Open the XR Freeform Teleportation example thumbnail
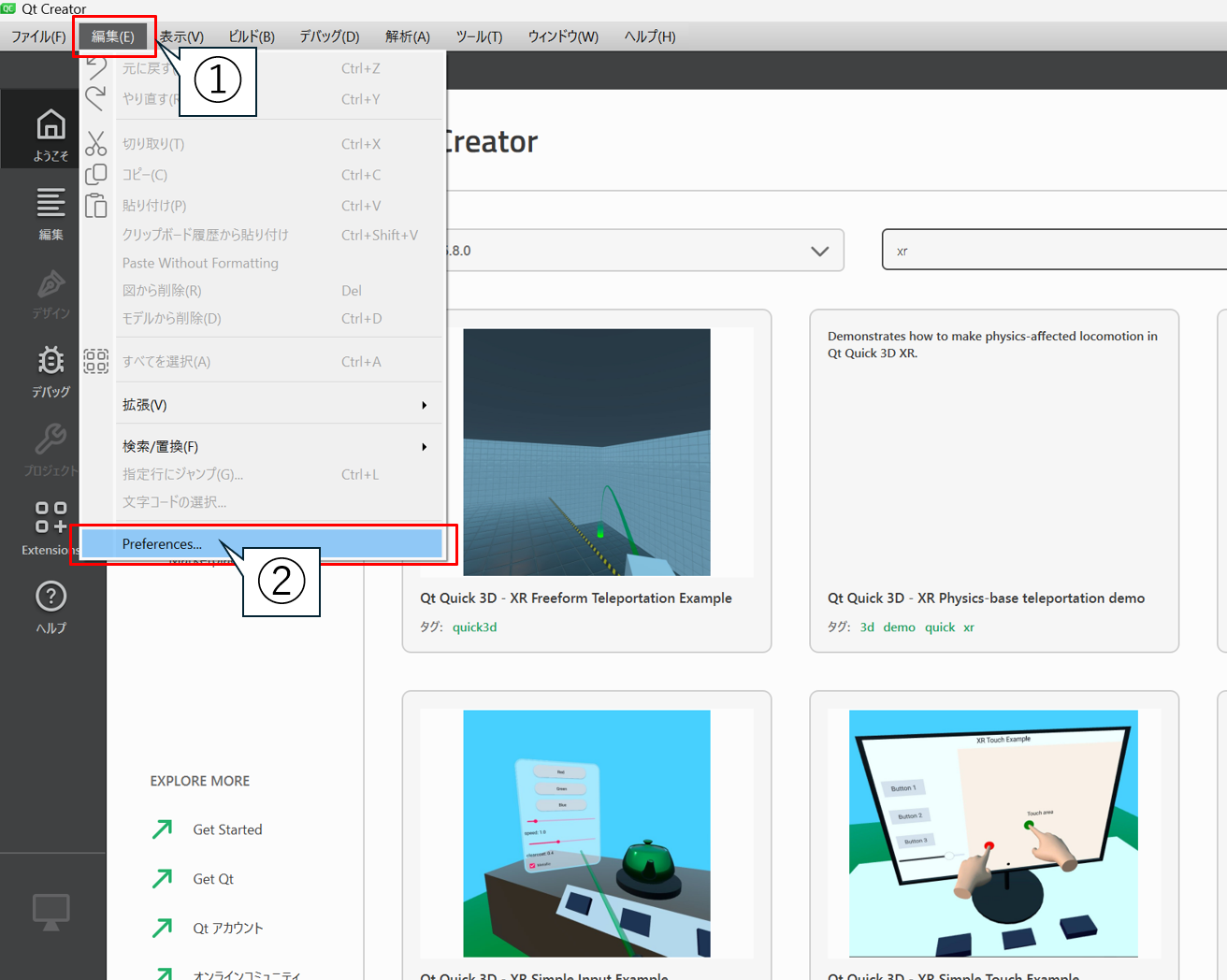 point(586,452)
